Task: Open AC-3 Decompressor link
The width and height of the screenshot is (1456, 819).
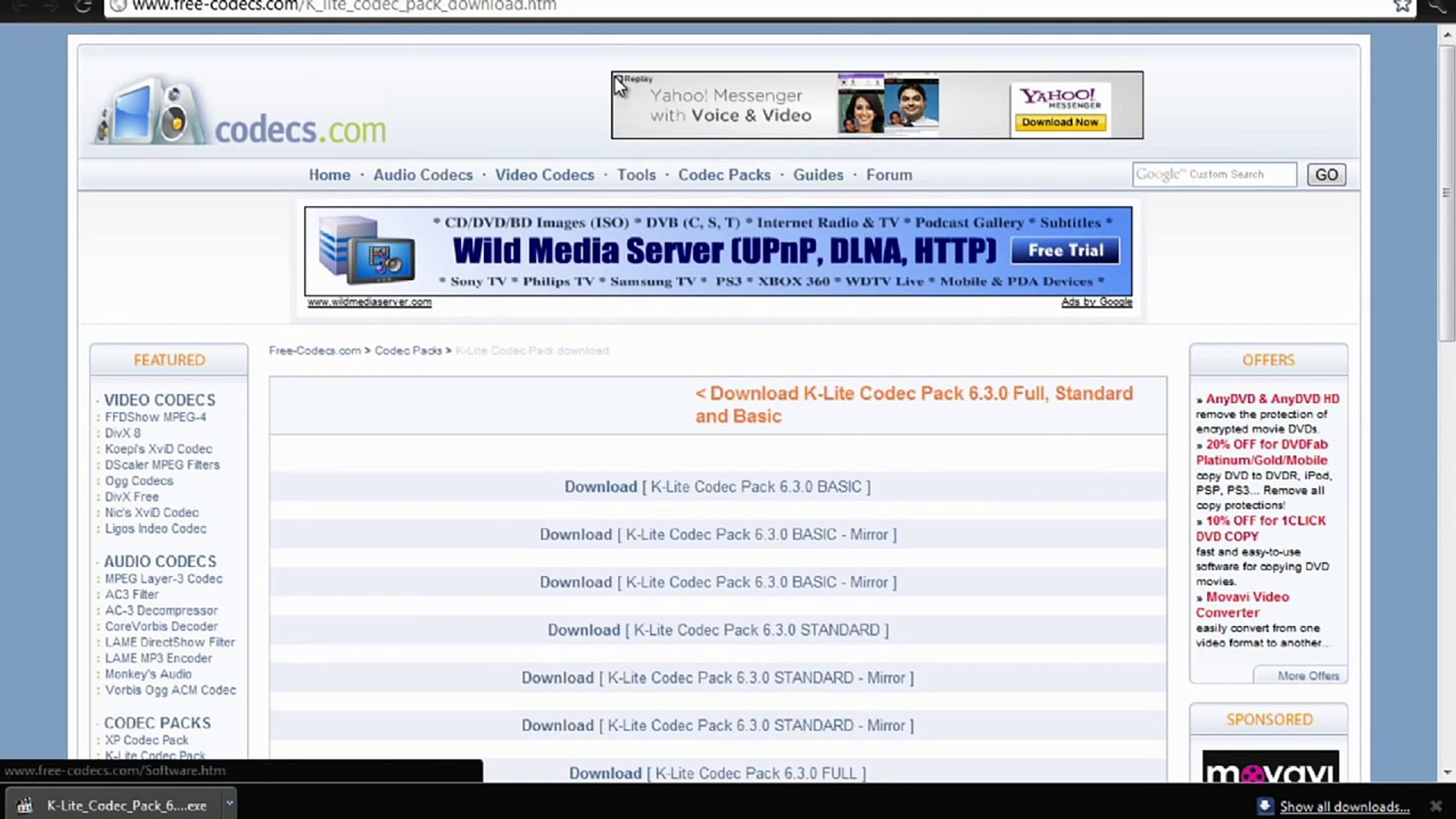Action: [162, 610]
